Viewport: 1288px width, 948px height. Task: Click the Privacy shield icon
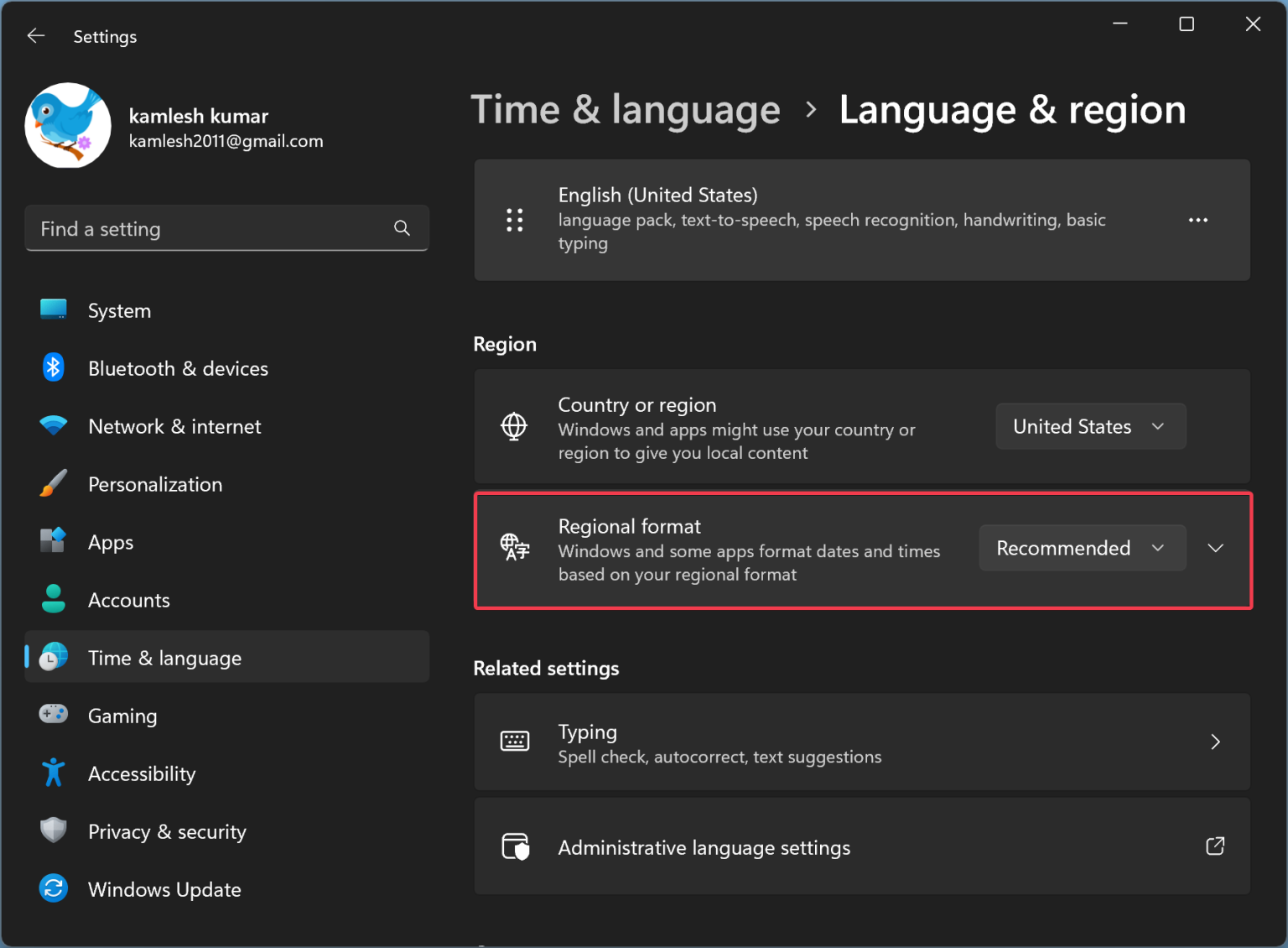pyautogui.click(x=54, y=831)
